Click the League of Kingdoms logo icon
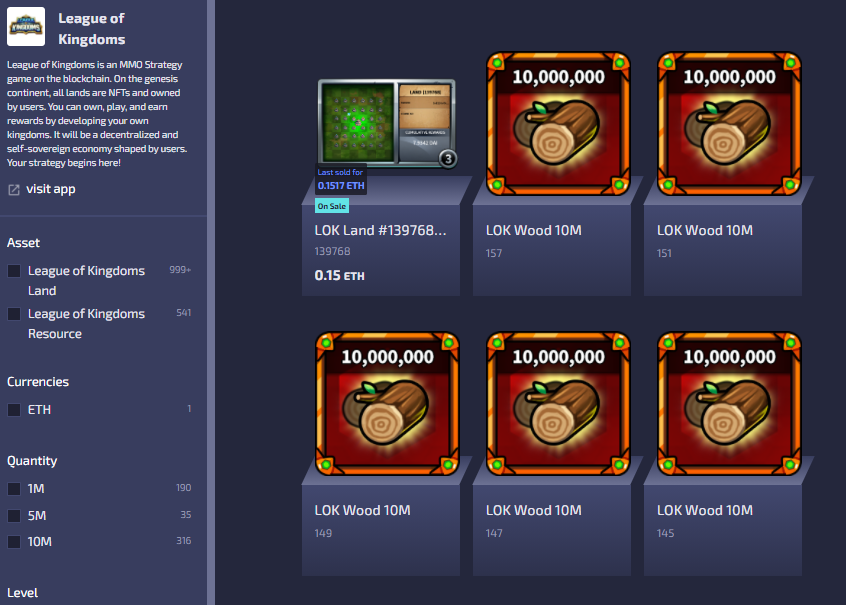The width and height of the screenshot is (846, 605). [x=26, y=26]
